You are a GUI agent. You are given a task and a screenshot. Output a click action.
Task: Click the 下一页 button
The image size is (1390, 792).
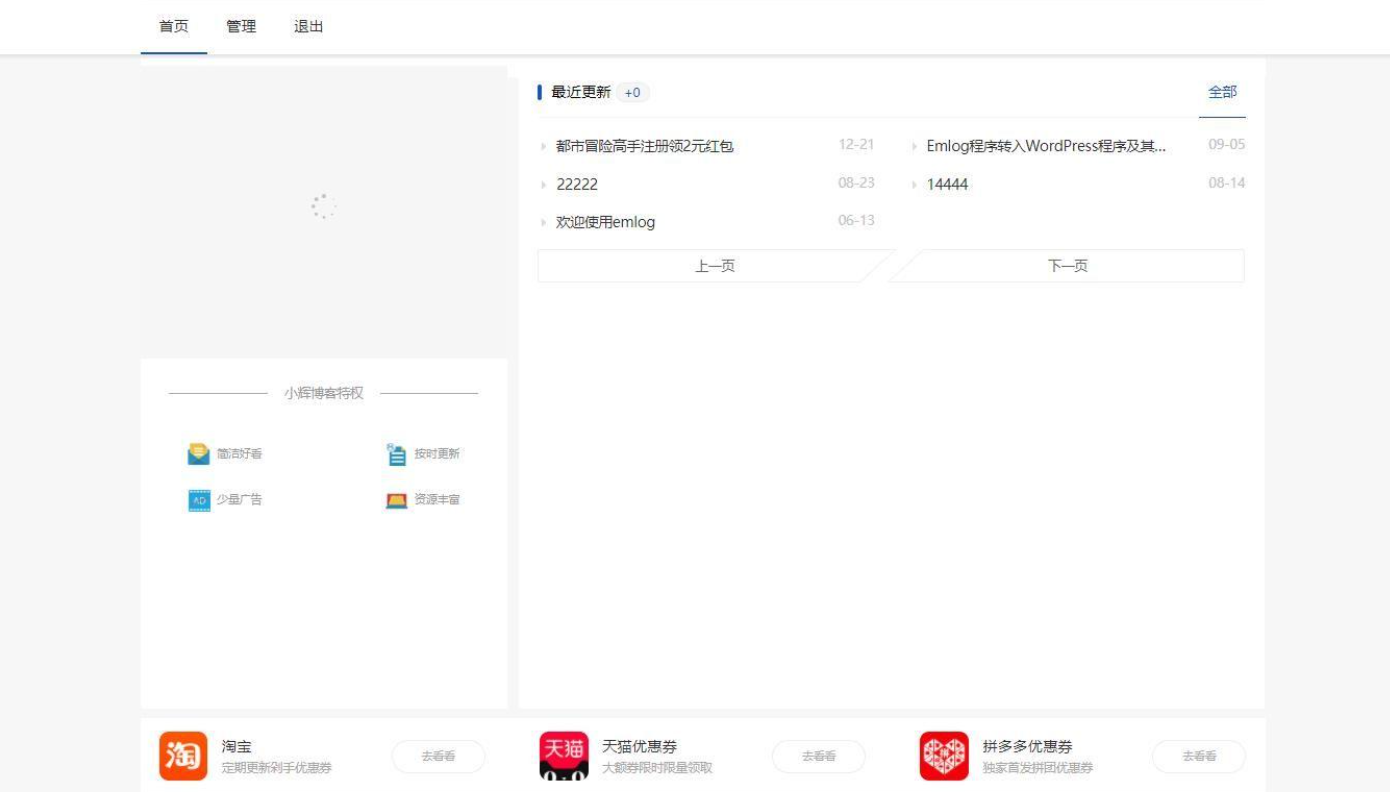[1068, 265]
